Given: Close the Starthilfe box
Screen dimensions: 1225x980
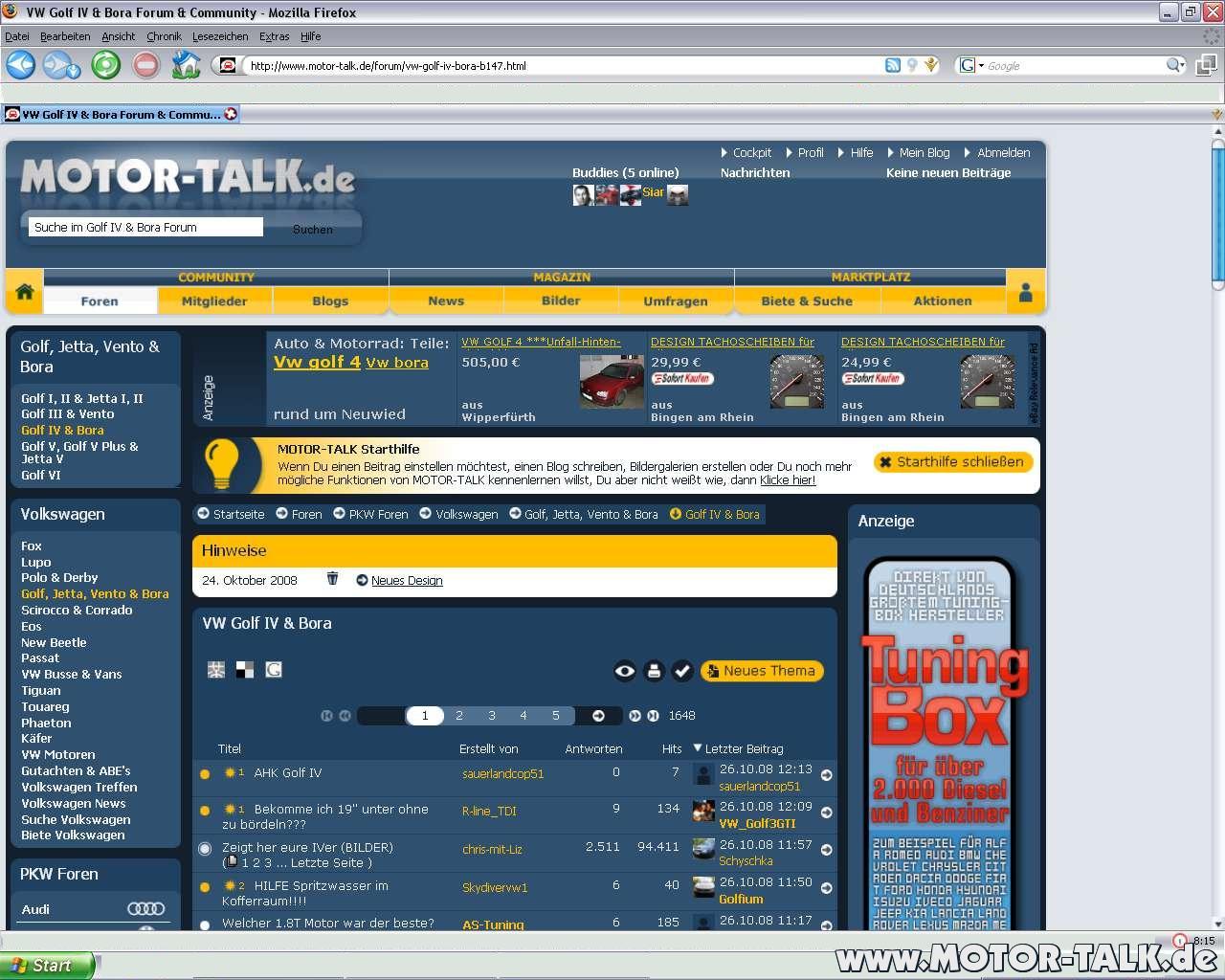Looking at the screenshot, I should click(952, 461).
